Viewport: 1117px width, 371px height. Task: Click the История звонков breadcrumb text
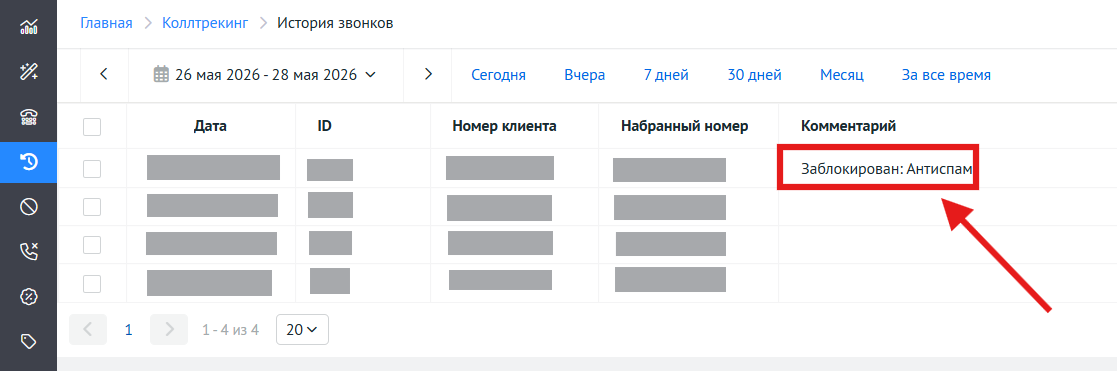click(x=335, y=23)
